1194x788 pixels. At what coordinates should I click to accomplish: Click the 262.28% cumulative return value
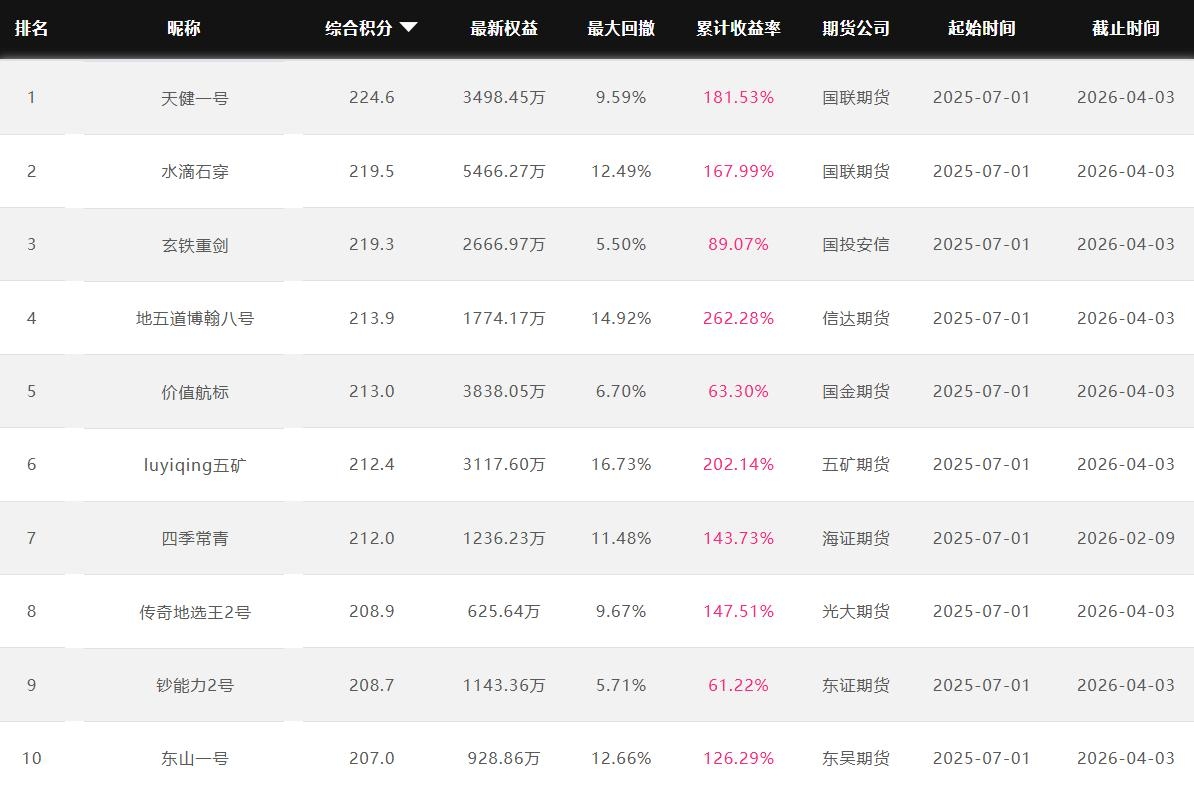pyautogui.click(x=738, y=318)
